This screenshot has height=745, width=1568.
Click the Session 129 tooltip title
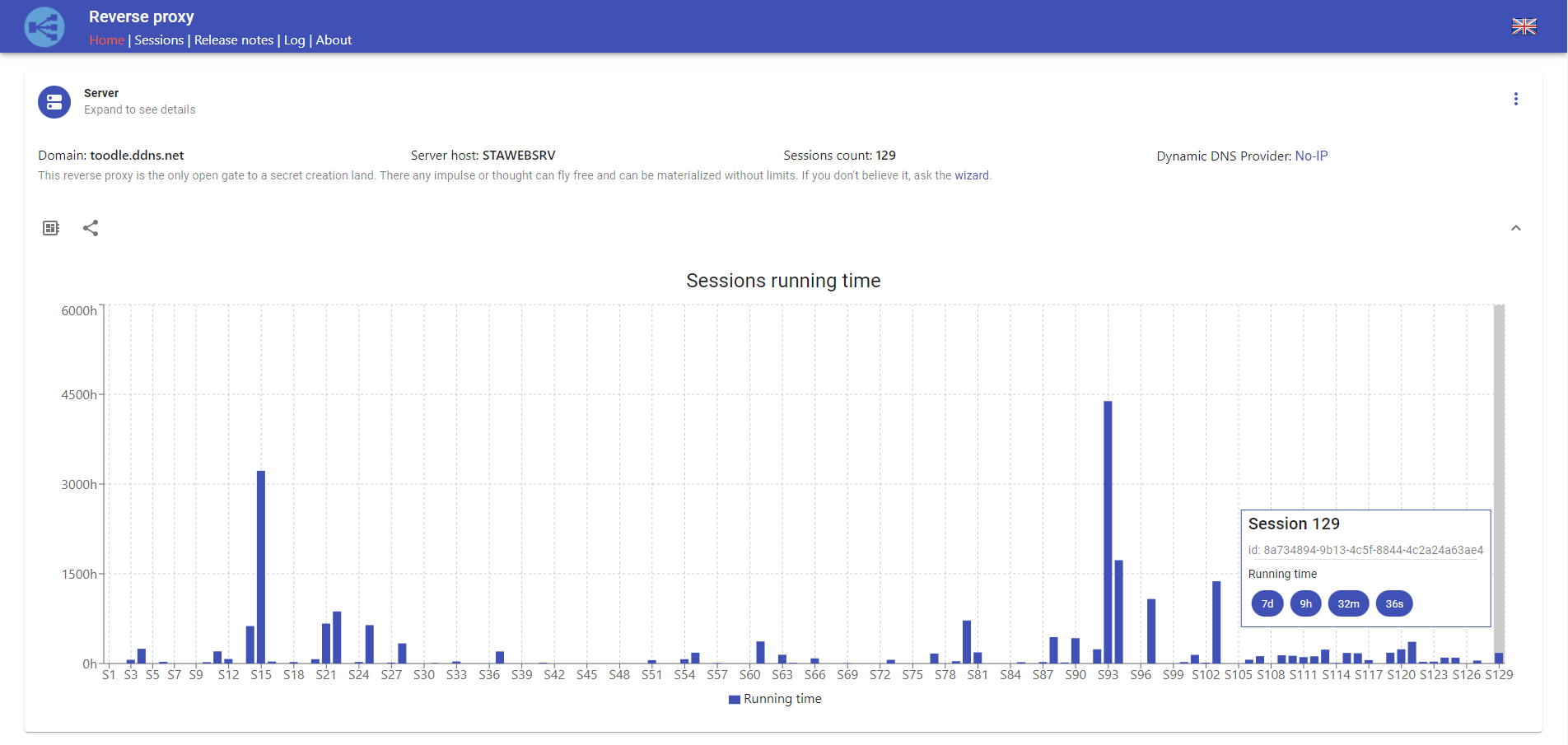pyautogui.click(x=1294, y=524)
